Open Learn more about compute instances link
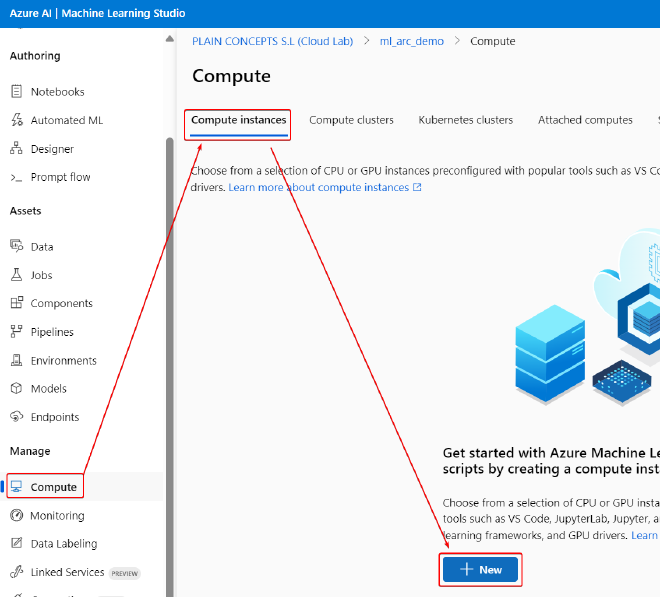This screenshot has width=660, height=597. (x=319, y=187)
